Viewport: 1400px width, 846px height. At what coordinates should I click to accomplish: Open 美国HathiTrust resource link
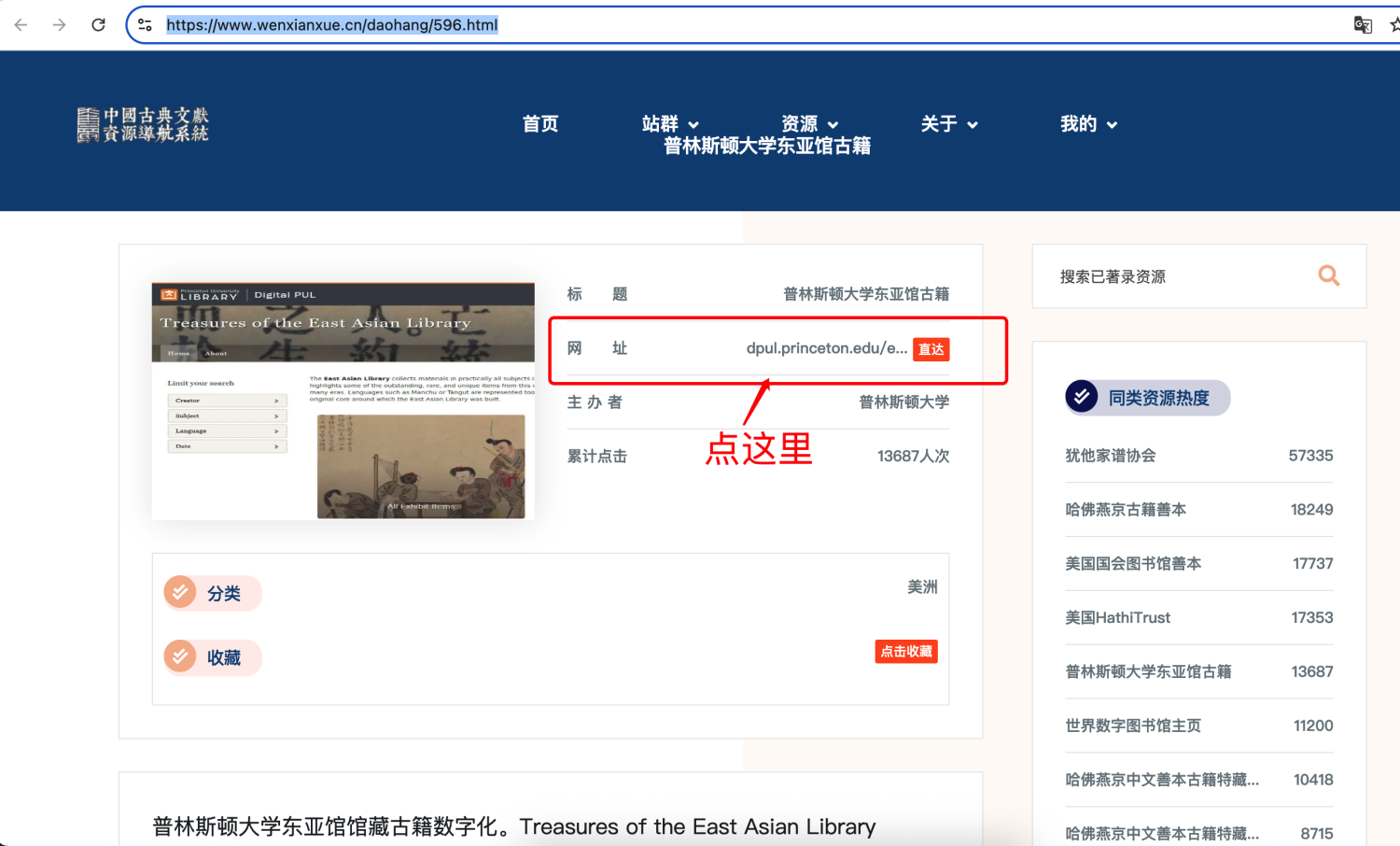click(x=1118, y=618)
